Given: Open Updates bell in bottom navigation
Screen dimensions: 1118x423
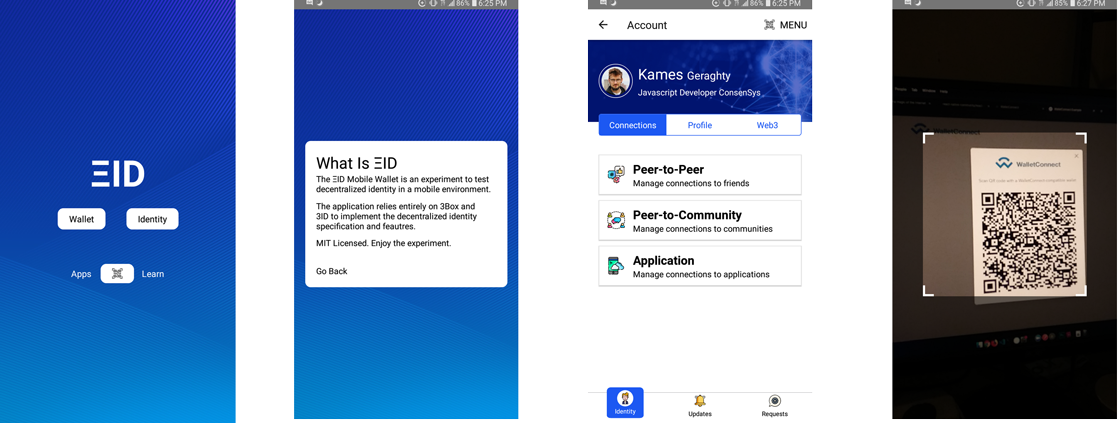Looking at the screenshot, I should (x=699, y=404).
